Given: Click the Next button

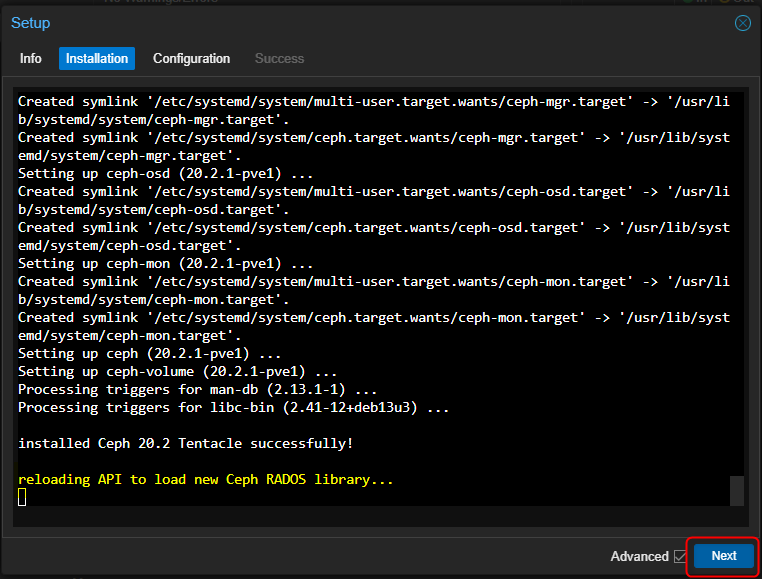Looking at the screenshot, I should pyautogui.click(x=724, y=556).
